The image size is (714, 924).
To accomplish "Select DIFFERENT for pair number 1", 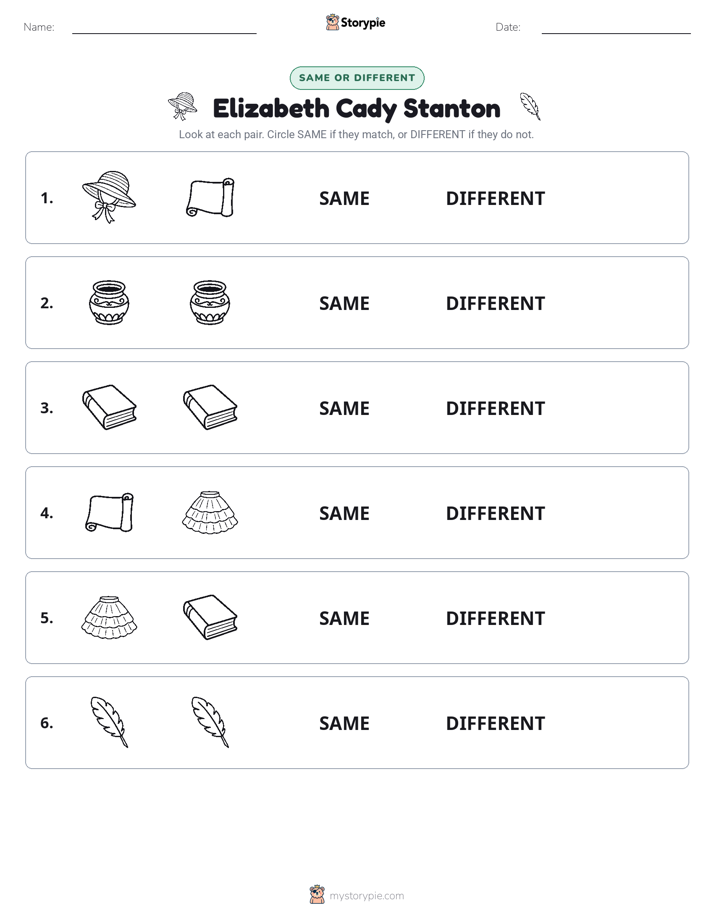I will click(x=495, y=199).
